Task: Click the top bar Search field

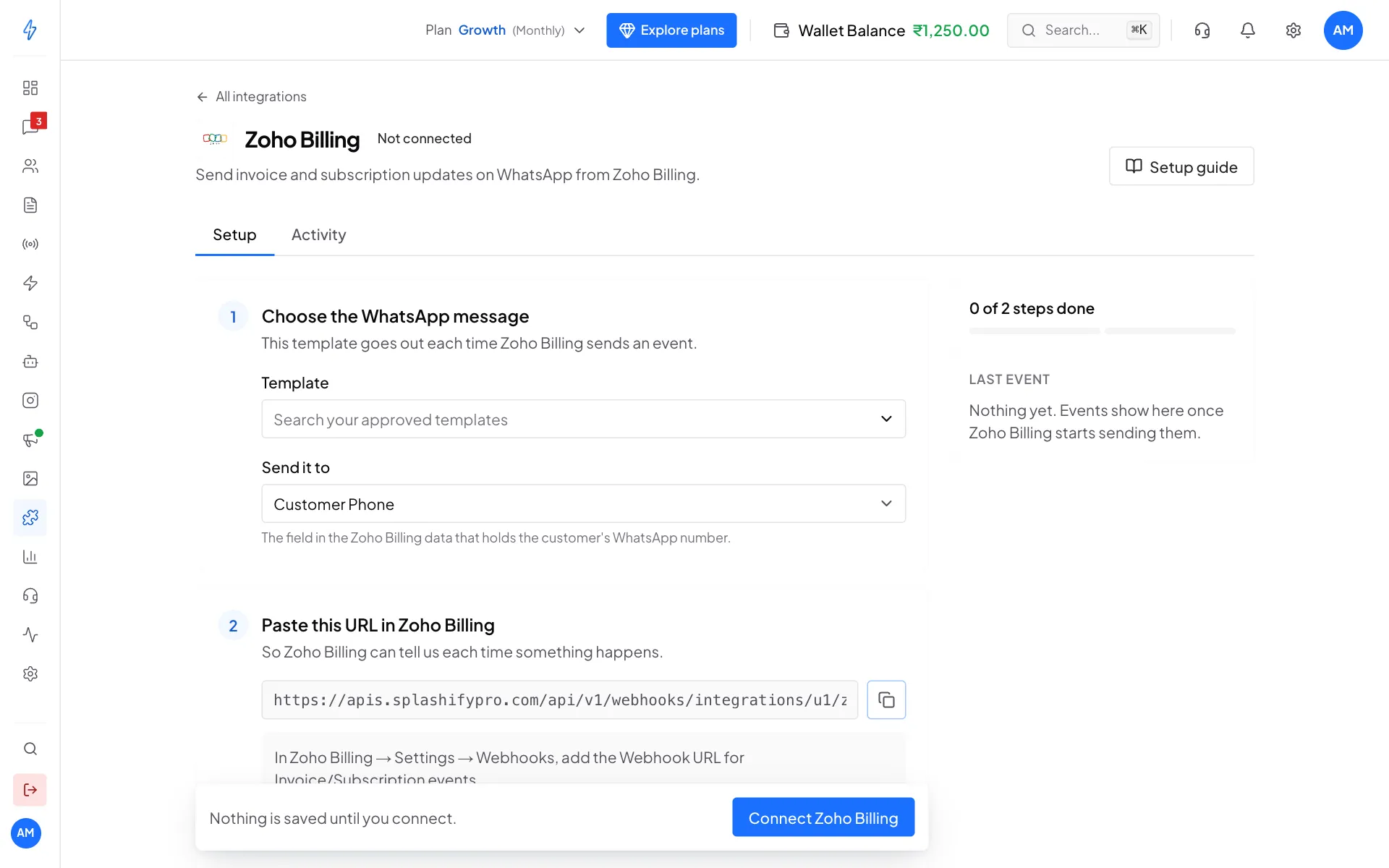Action: (x=1083, y=30)
